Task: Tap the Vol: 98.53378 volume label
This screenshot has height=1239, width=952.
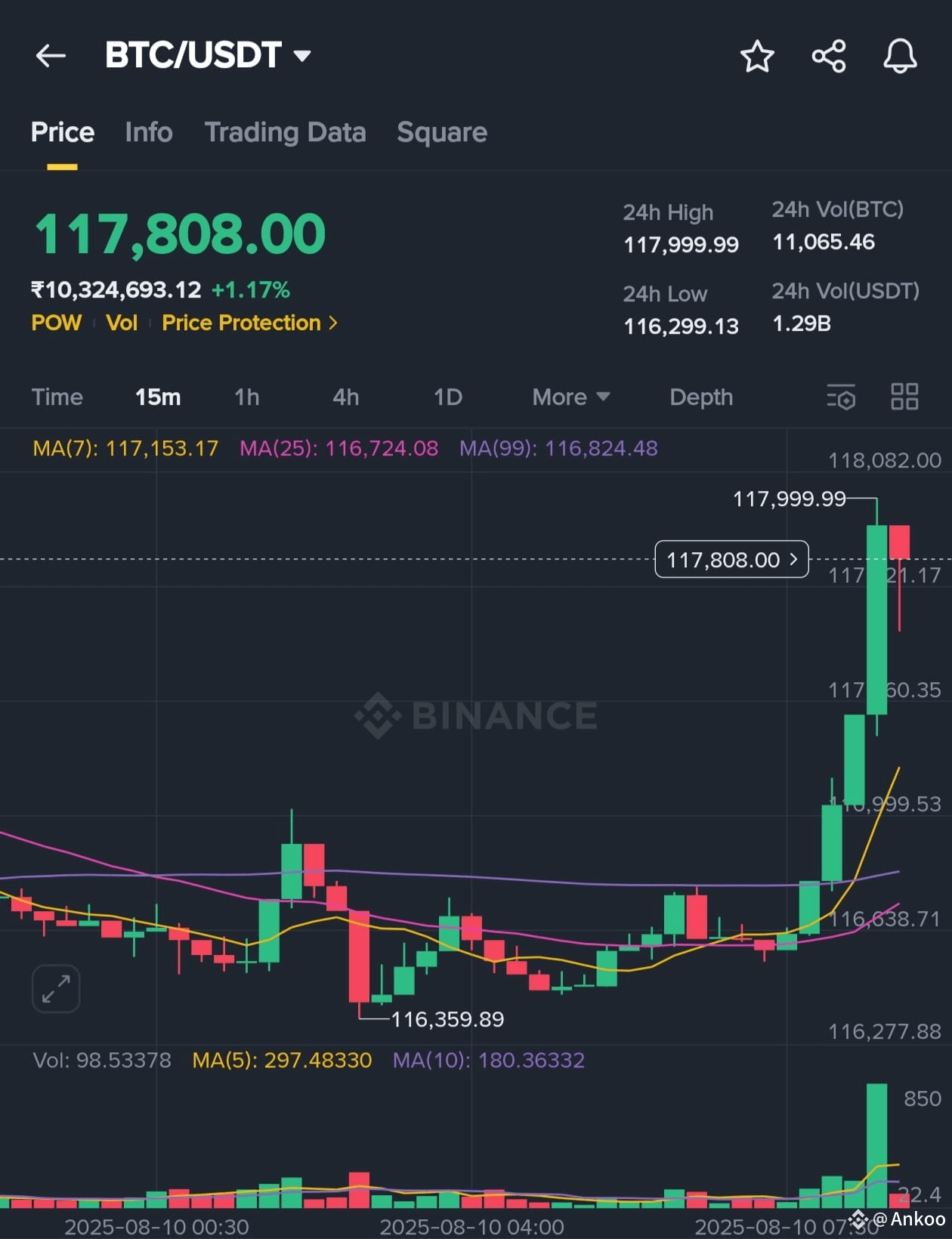Action: [102, 1060]
